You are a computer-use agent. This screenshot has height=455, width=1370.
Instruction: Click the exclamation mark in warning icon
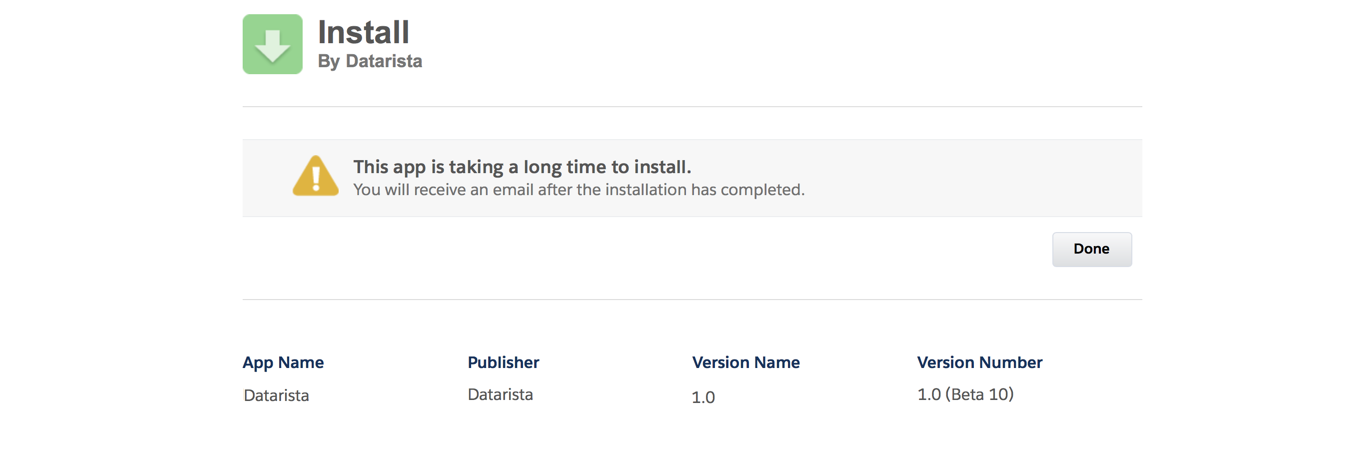[316, 179]
